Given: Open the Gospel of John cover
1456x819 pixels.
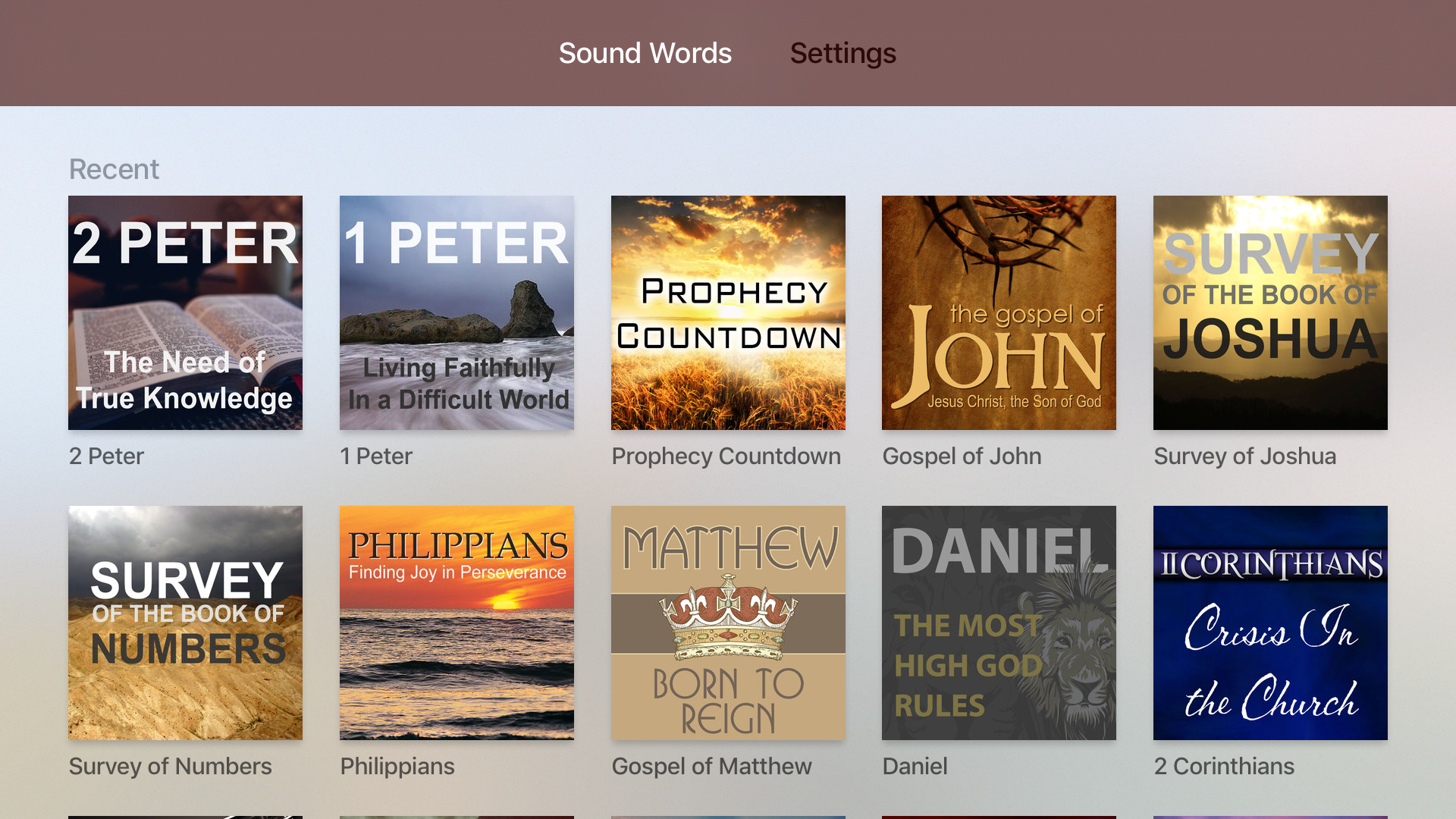Looking at the screenshot, I should (999, 312).
